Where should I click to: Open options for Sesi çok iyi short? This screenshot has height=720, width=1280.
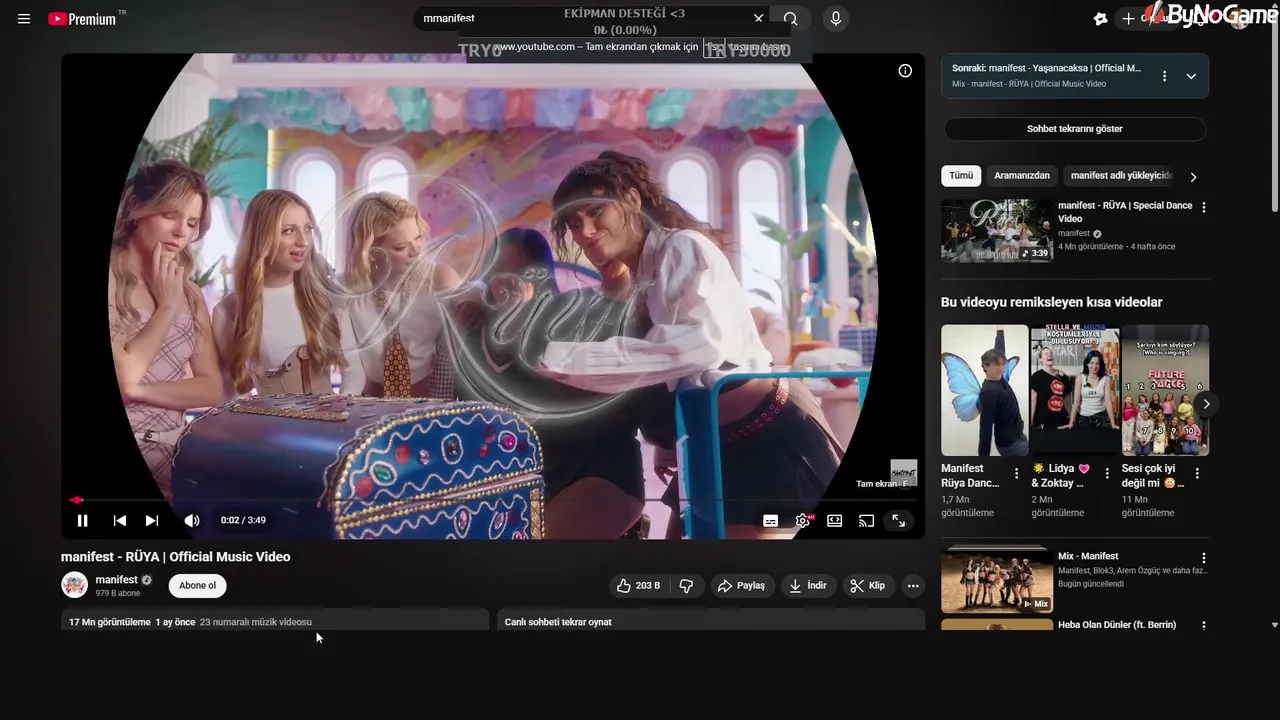pyautogui.click(x=1198, y=474)
